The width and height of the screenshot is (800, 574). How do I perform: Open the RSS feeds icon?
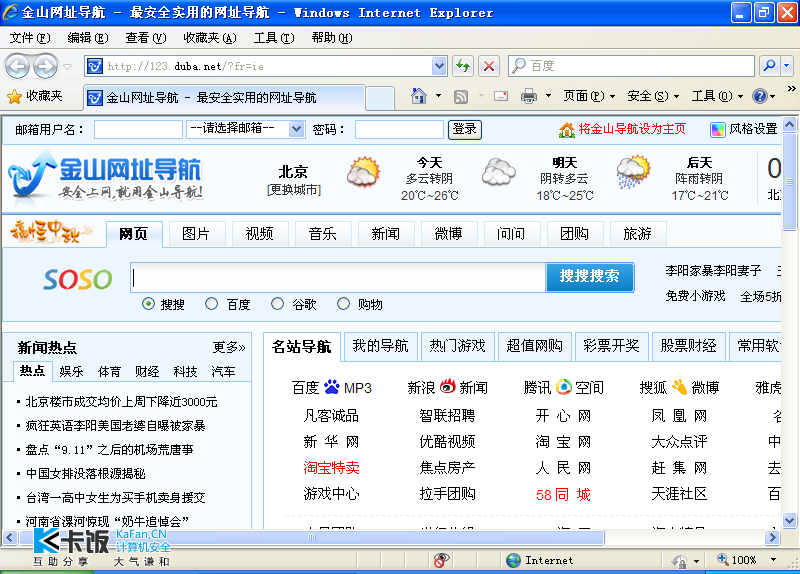[x=461, y=96]
